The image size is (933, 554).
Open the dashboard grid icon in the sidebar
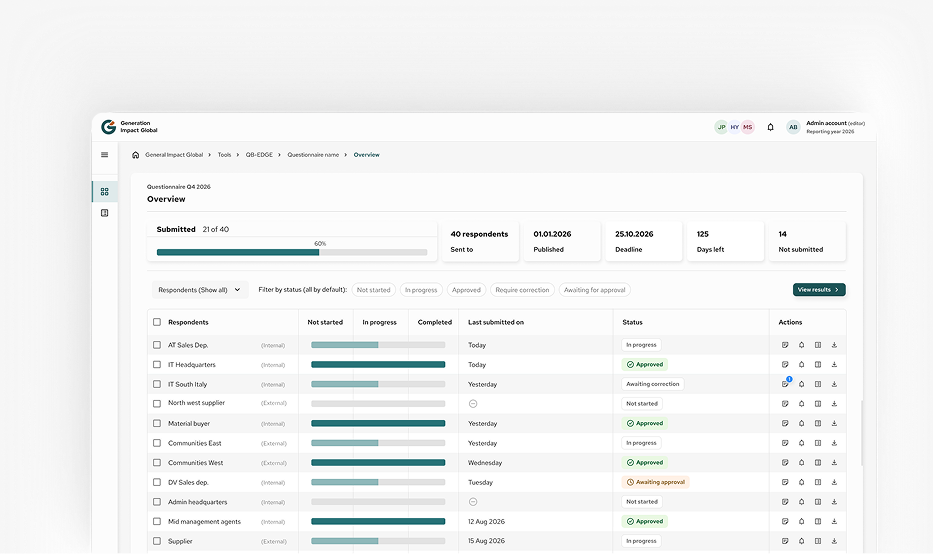105,192
